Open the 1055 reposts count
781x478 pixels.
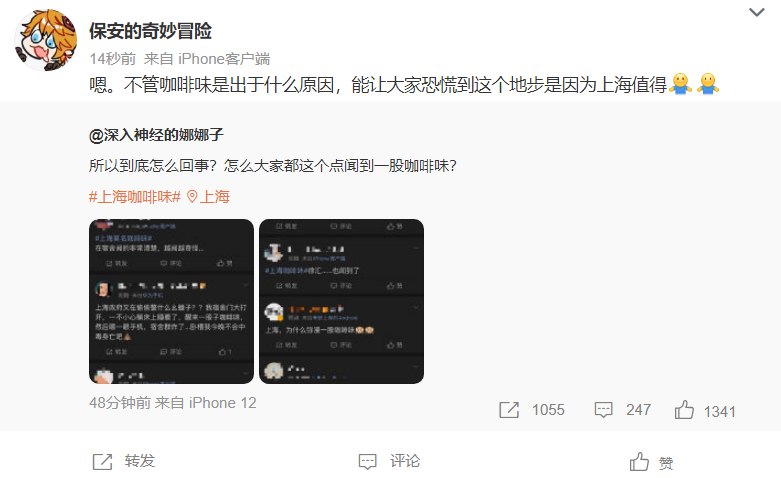(548, 410)
